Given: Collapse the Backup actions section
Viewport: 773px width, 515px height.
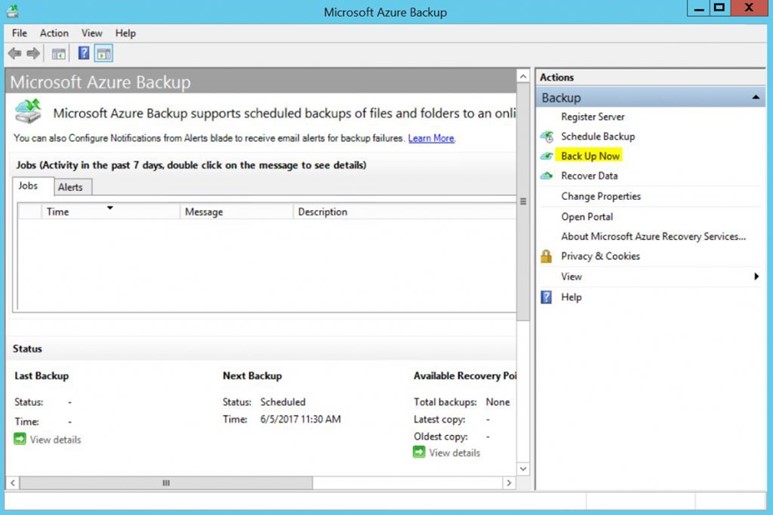Looking at the screenshot, I should click(x=756, y=98).
